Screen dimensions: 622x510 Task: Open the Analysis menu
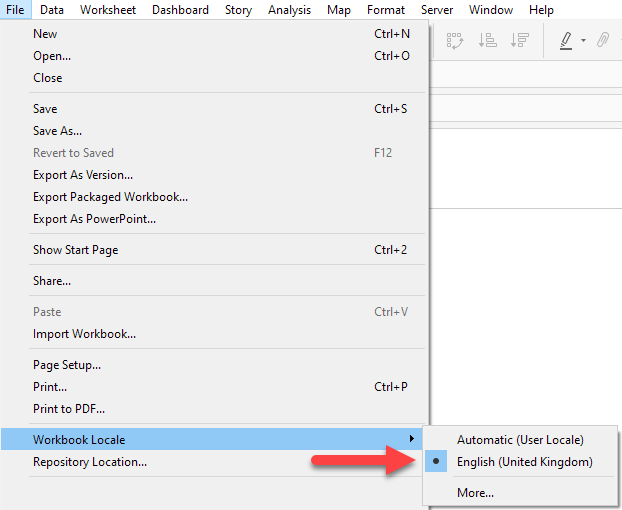[x=289, y=10]
